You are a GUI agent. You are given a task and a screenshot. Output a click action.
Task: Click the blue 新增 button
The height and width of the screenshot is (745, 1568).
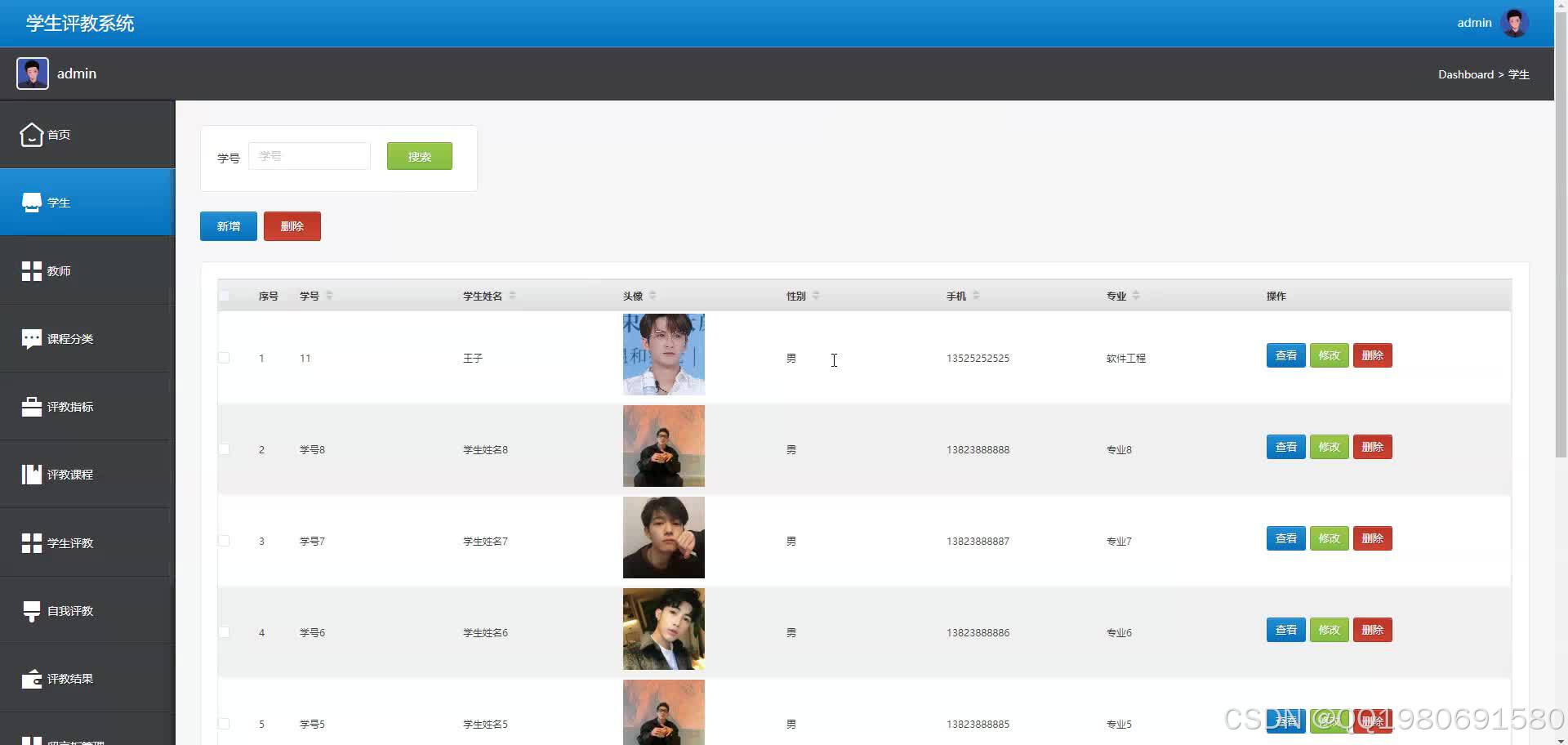pyautogui.click(x=229, y=226)
